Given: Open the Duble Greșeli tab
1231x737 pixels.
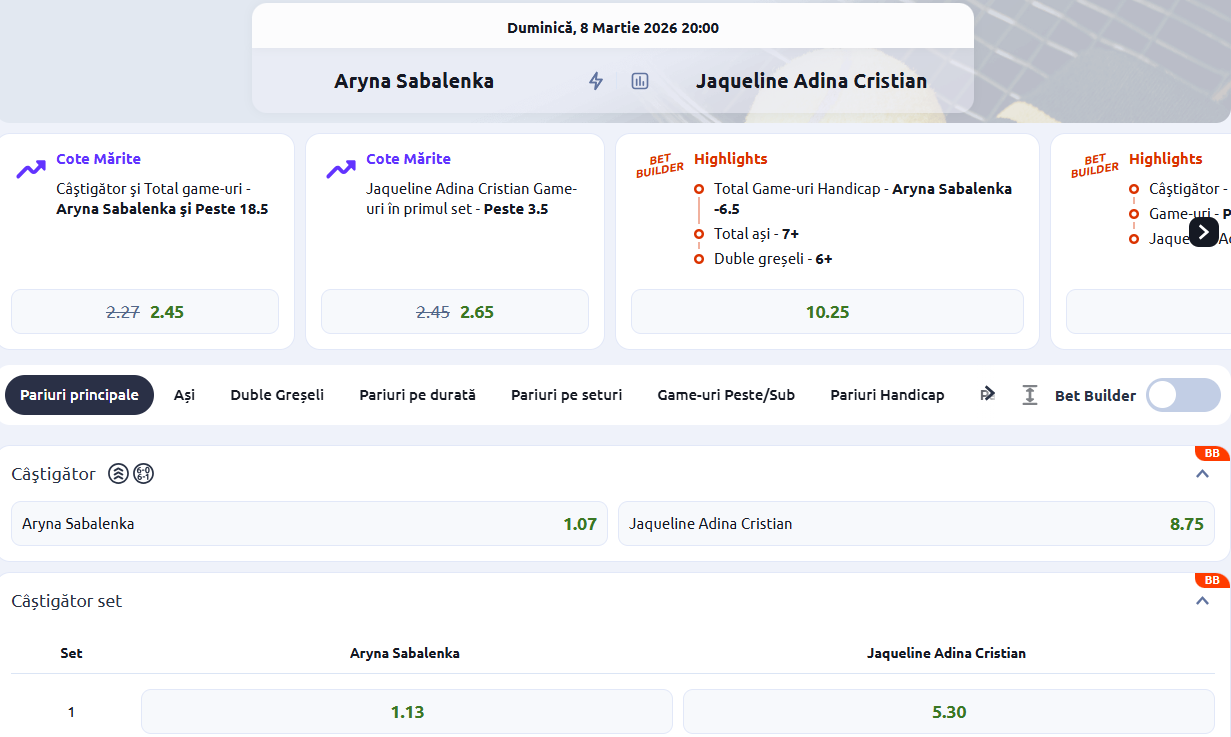Looking at the screenshot, I should pyautogui.click(x=277, y=395).
